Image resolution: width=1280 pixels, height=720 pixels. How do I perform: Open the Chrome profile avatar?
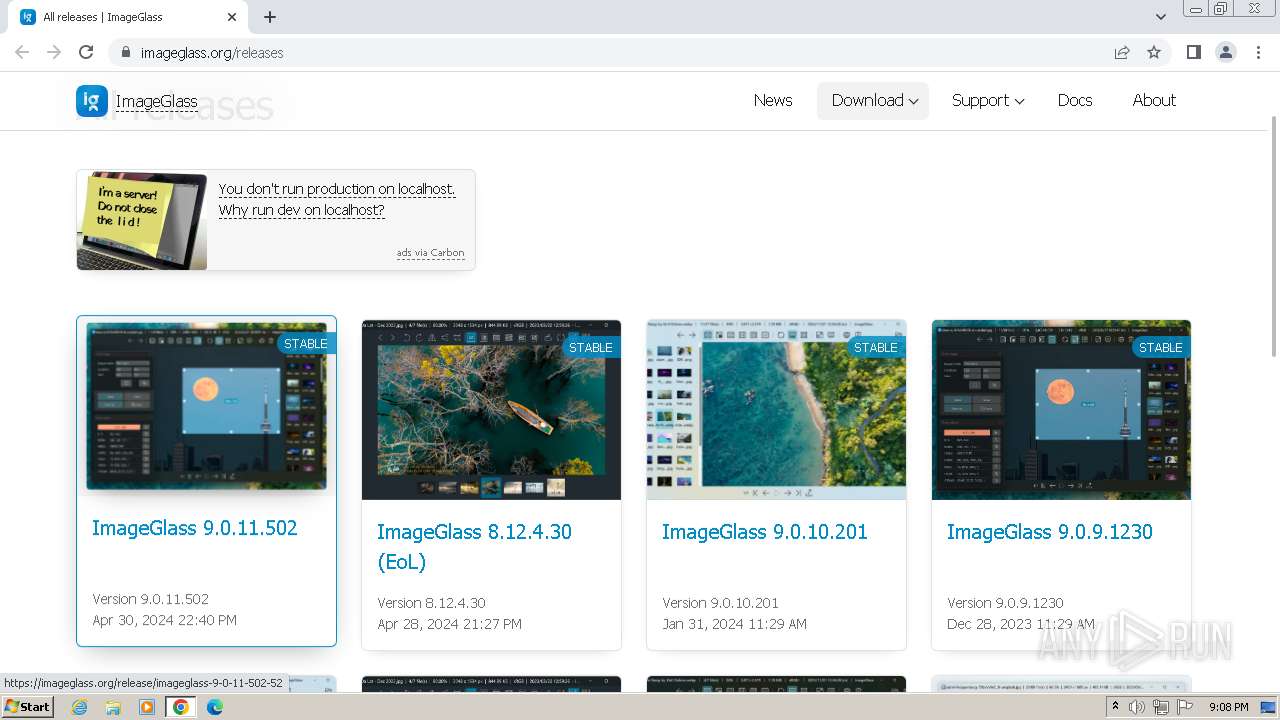coord(1226,52)
